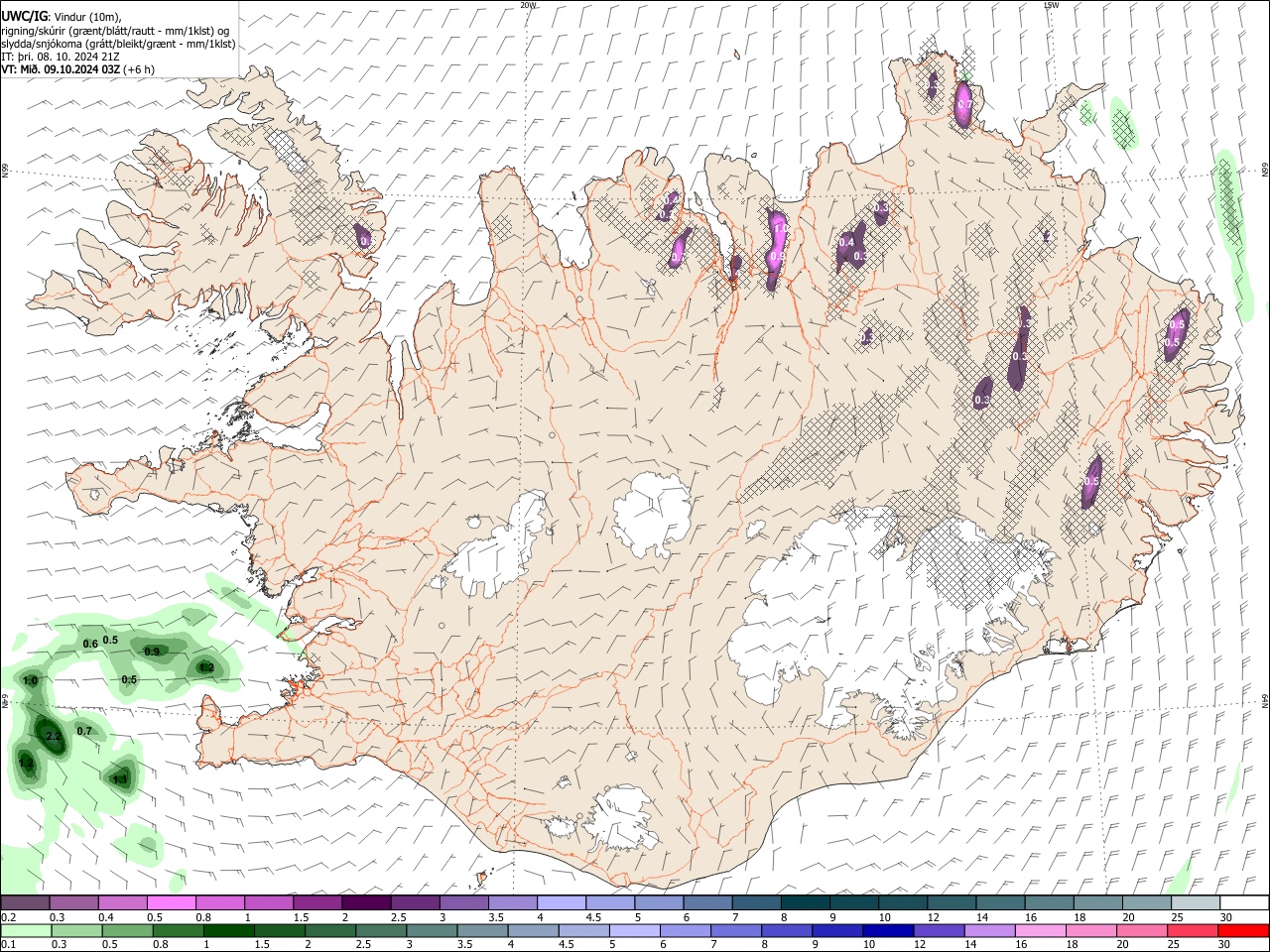Viewport: 1270px width, 952px height.
Task: Click the '0.6' value in the green rain patch
Action: point(90,645)
